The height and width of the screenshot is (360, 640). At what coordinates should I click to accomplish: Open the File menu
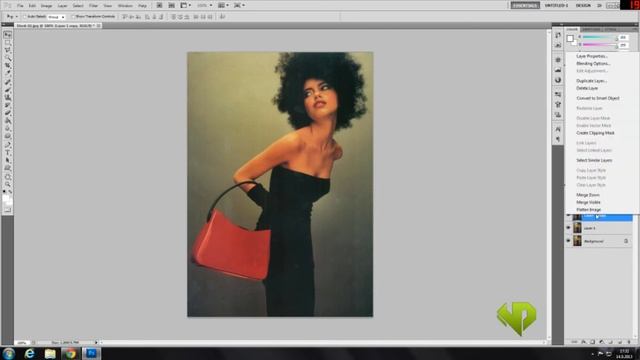20,6
